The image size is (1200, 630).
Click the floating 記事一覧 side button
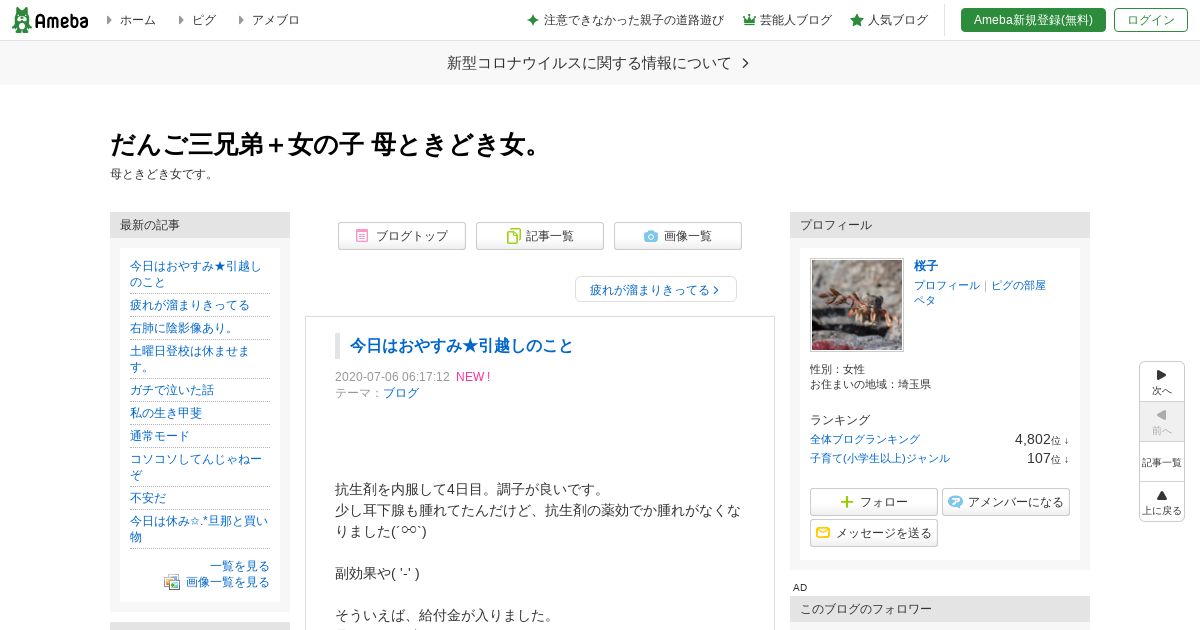coord(1162,462)
